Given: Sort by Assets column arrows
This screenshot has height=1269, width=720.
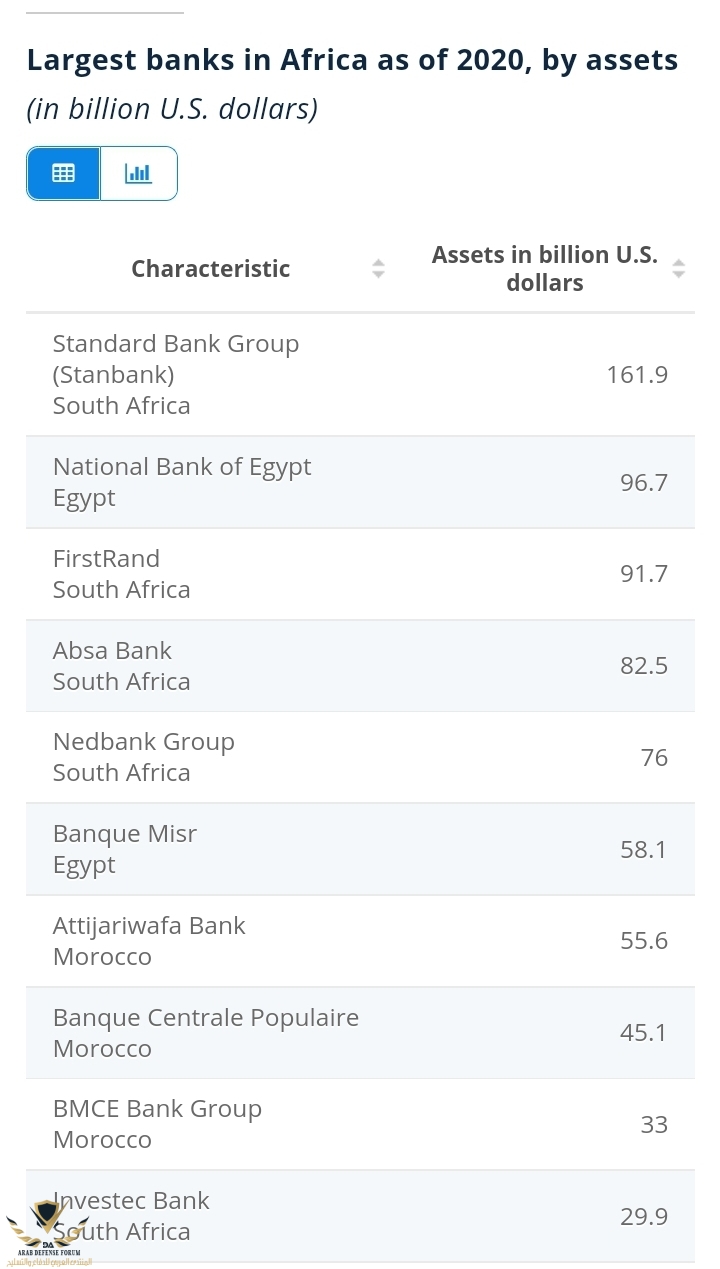Looking at the screenshot, I should pos(679,268).
